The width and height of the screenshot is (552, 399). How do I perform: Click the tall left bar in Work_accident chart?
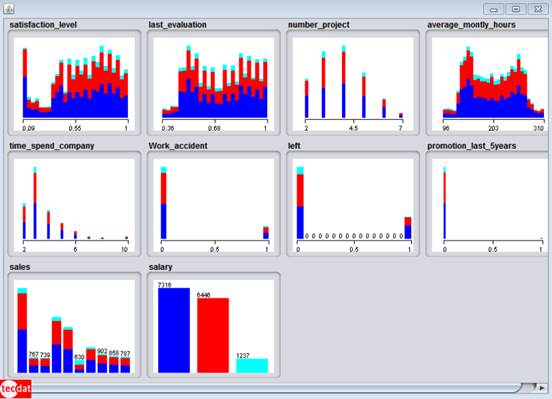coord(164,203)
